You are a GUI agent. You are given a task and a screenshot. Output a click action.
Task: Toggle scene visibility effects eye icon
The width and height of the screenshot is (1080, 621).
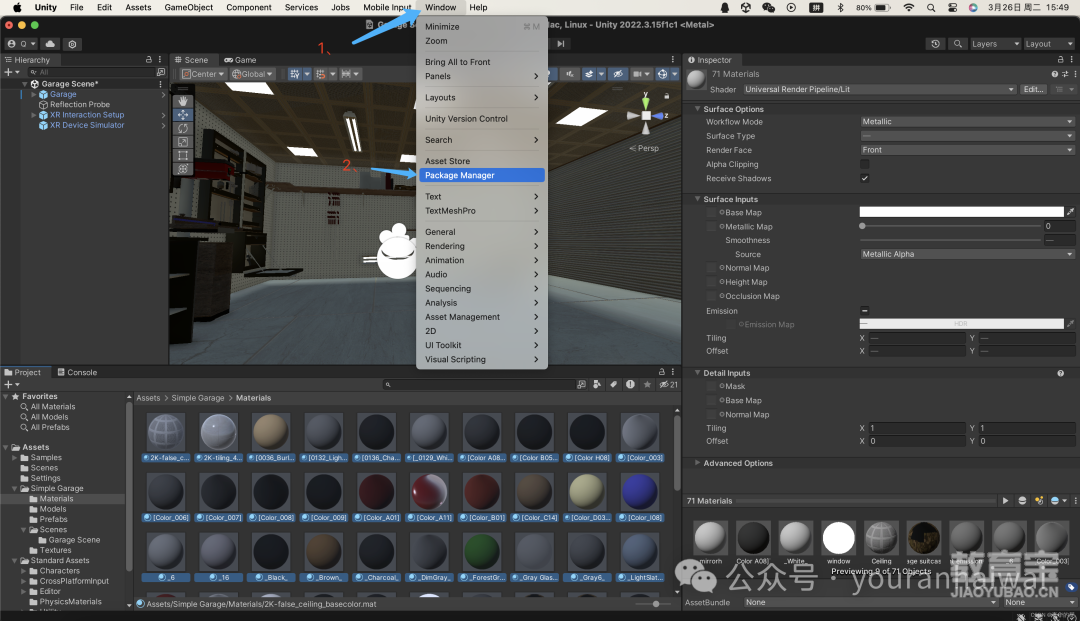(618, 74)
